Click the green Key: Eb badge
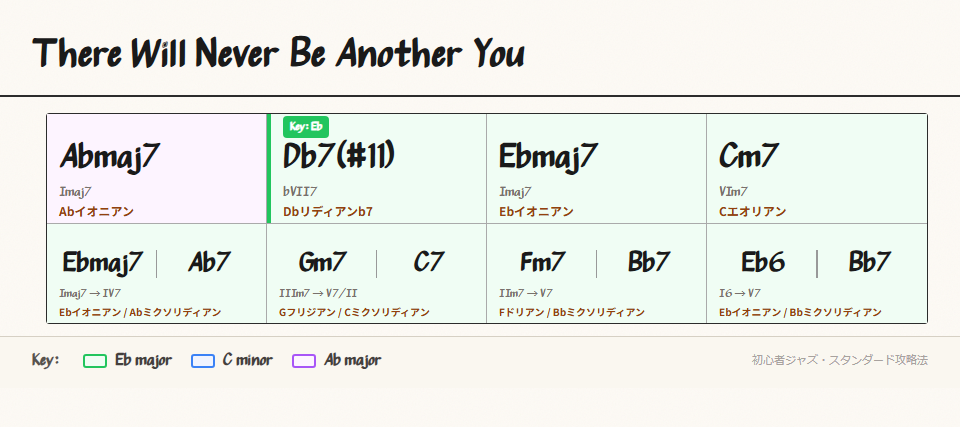Viewport: 960px width, 427px height. click(x=306, y=127)
